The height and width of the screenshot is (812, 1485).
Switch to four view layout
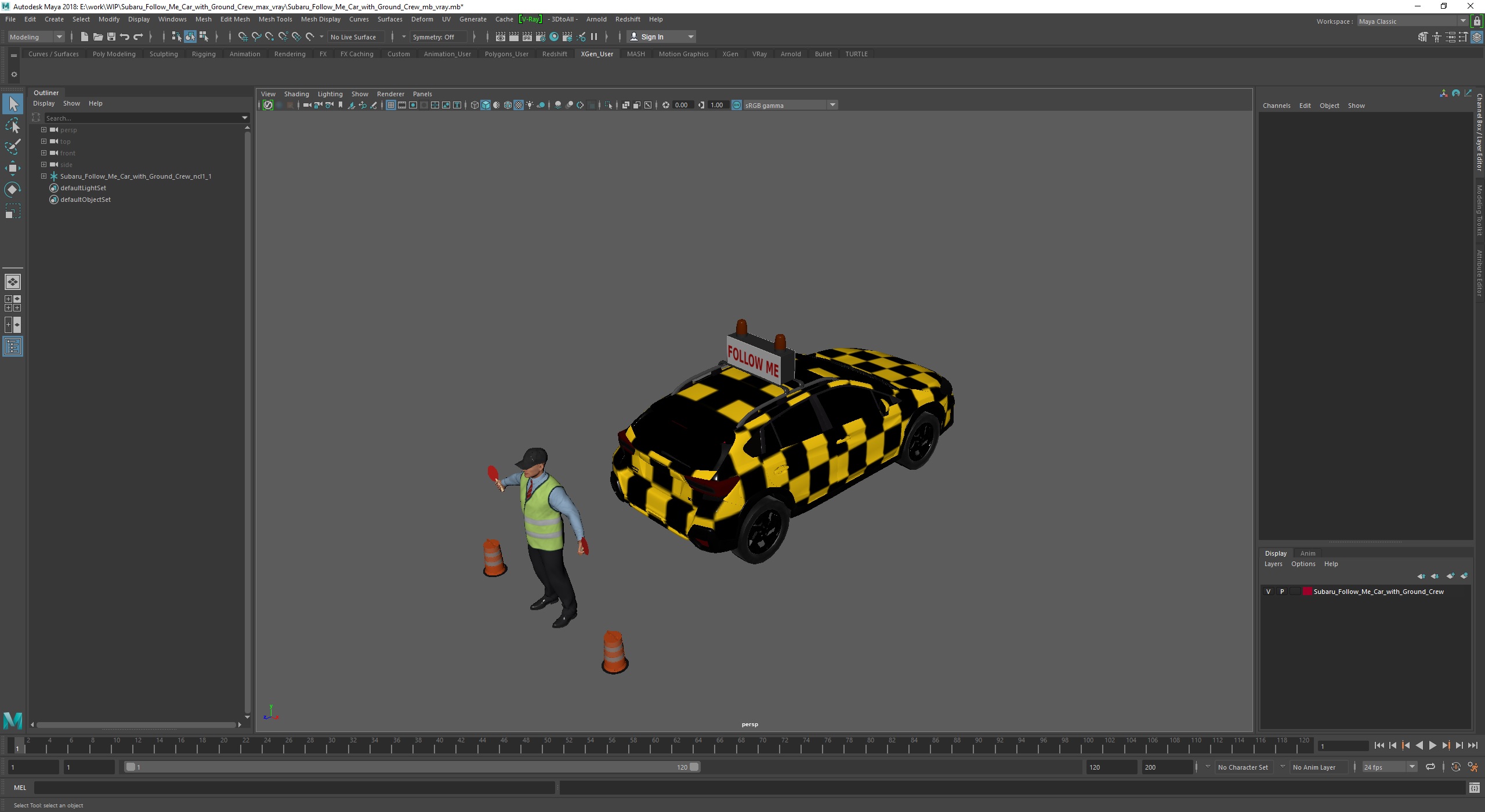coord(13,303)
